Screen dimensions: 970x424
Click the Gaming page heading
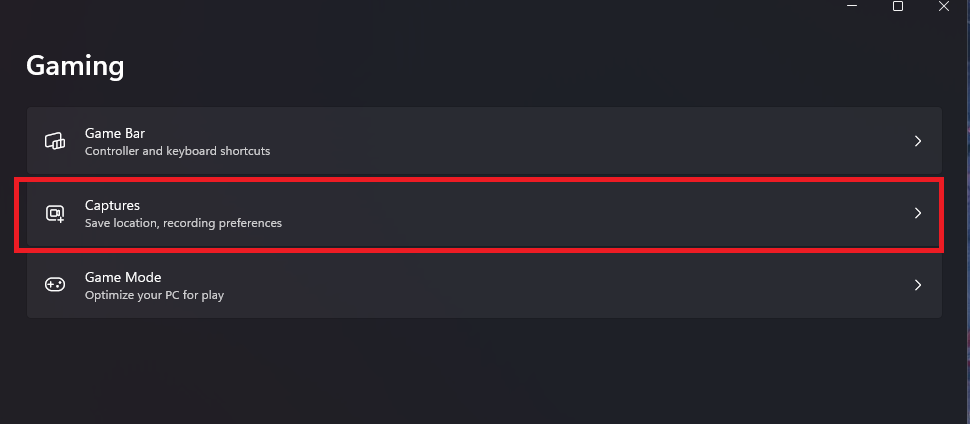click(x=75, y=66)
